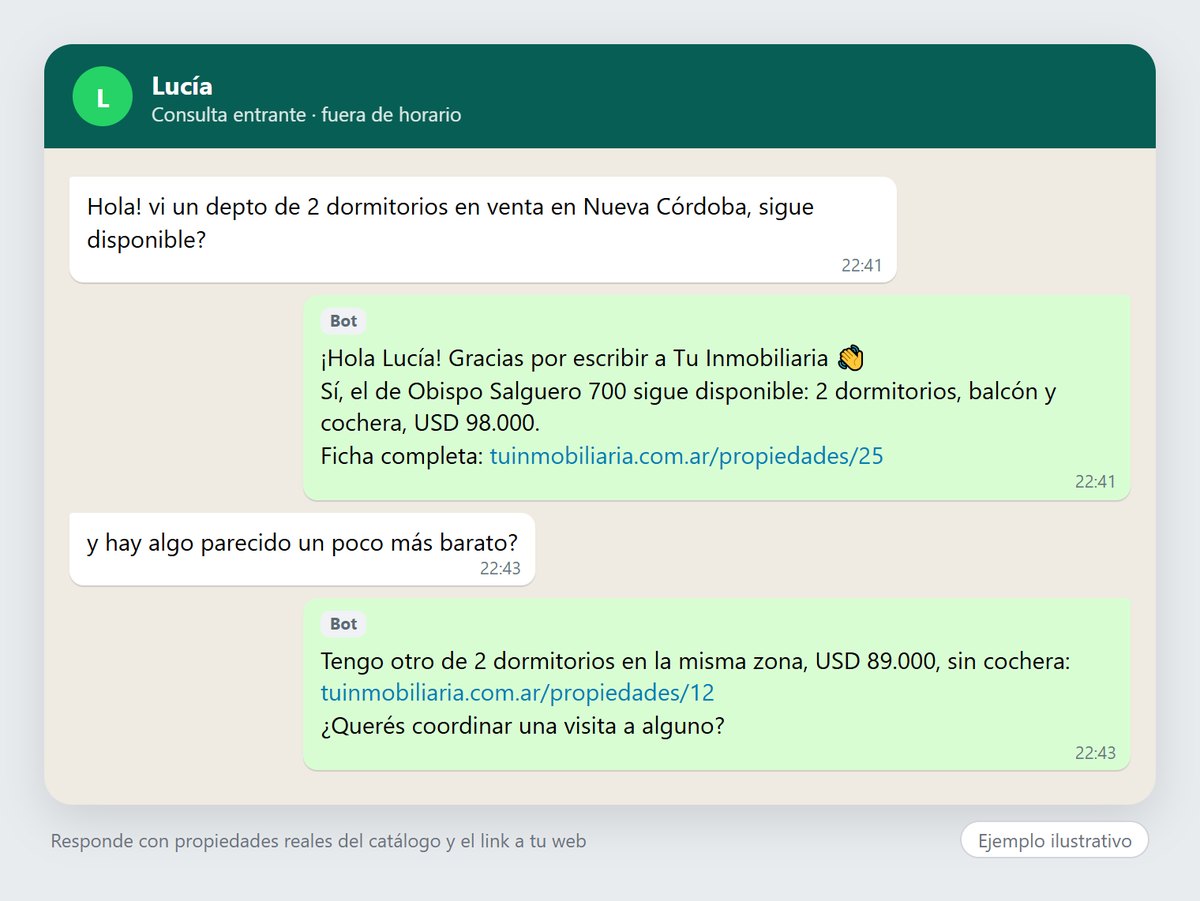Click Lucía's message about Nueva Córdoba depto

(x=482, y=230)
